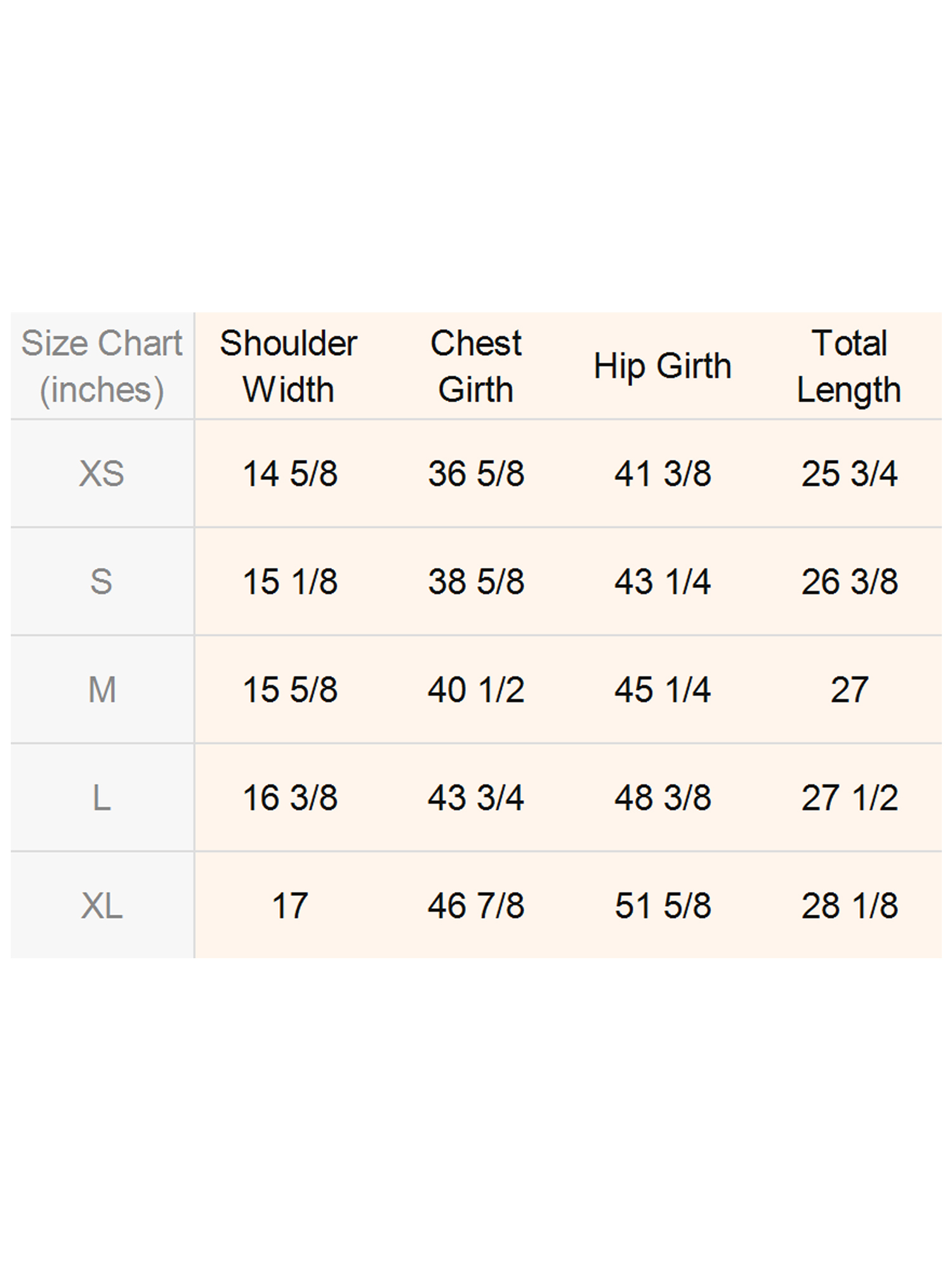Select the 51 5/8 hip girth cell
The height and width of the screenshot is (1270, 952).
point(663,906)
